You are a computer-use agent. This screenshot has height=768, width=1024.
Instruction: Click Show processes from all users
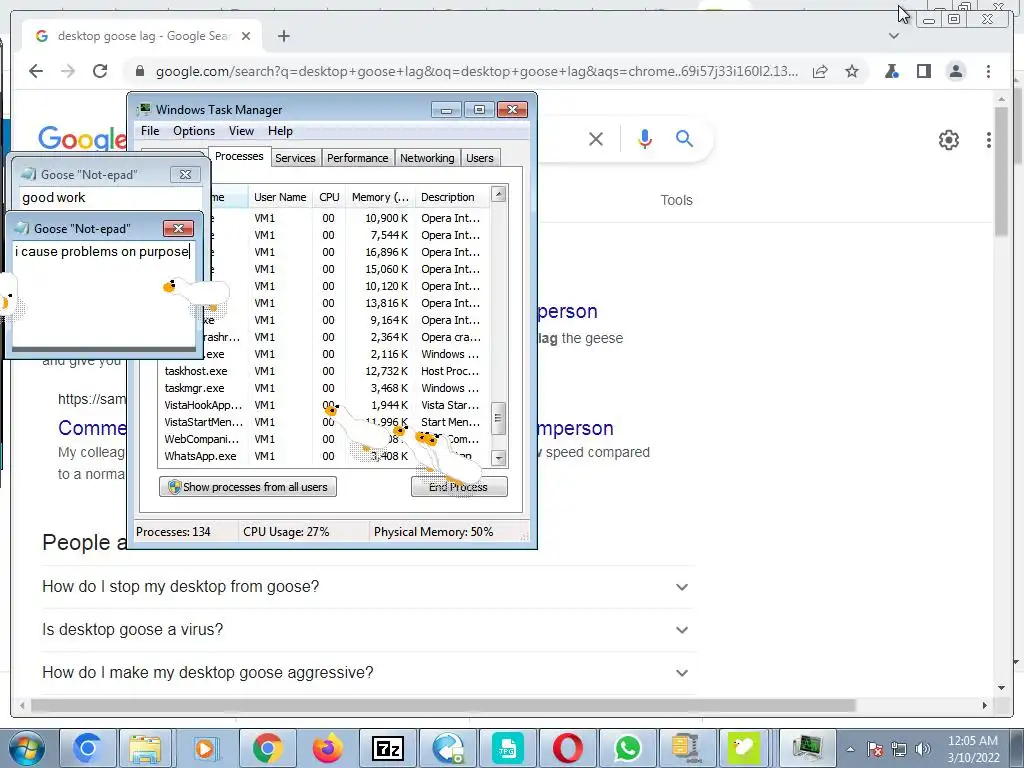pos(248,487)
